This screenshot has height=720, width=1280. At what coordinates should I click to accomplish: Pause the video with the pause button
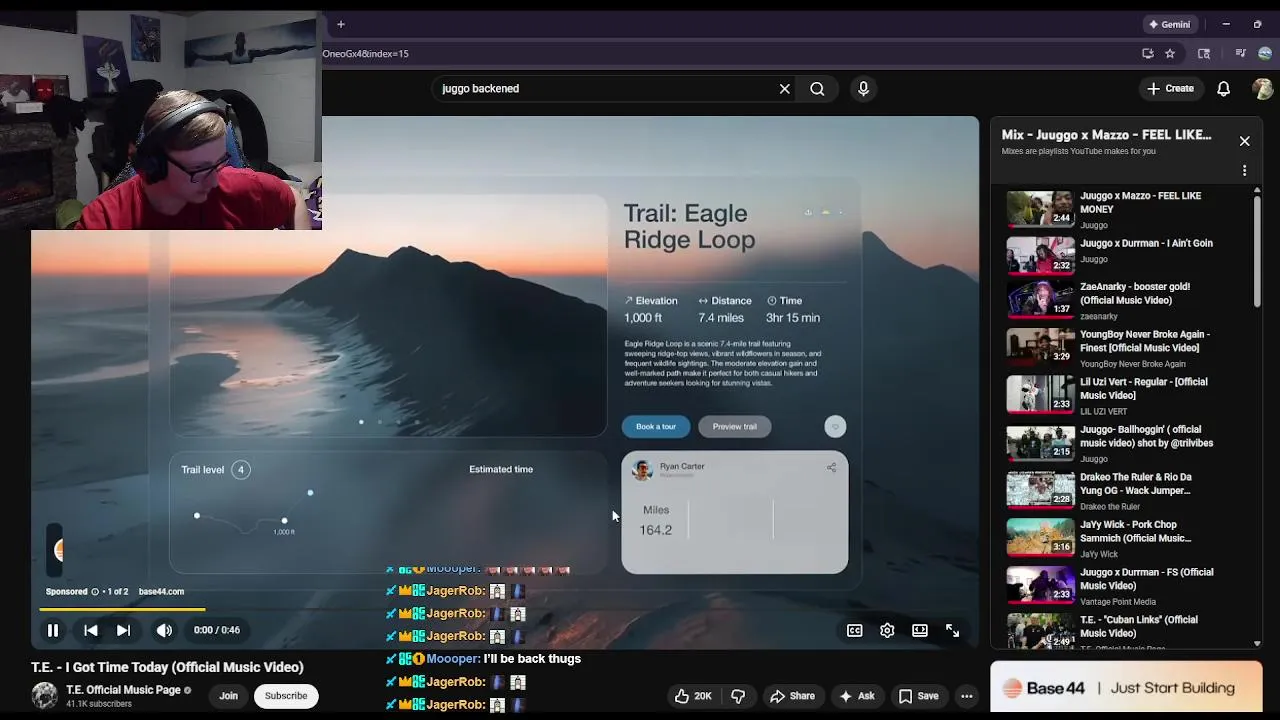pyautogui.click(x=53, y=630)
